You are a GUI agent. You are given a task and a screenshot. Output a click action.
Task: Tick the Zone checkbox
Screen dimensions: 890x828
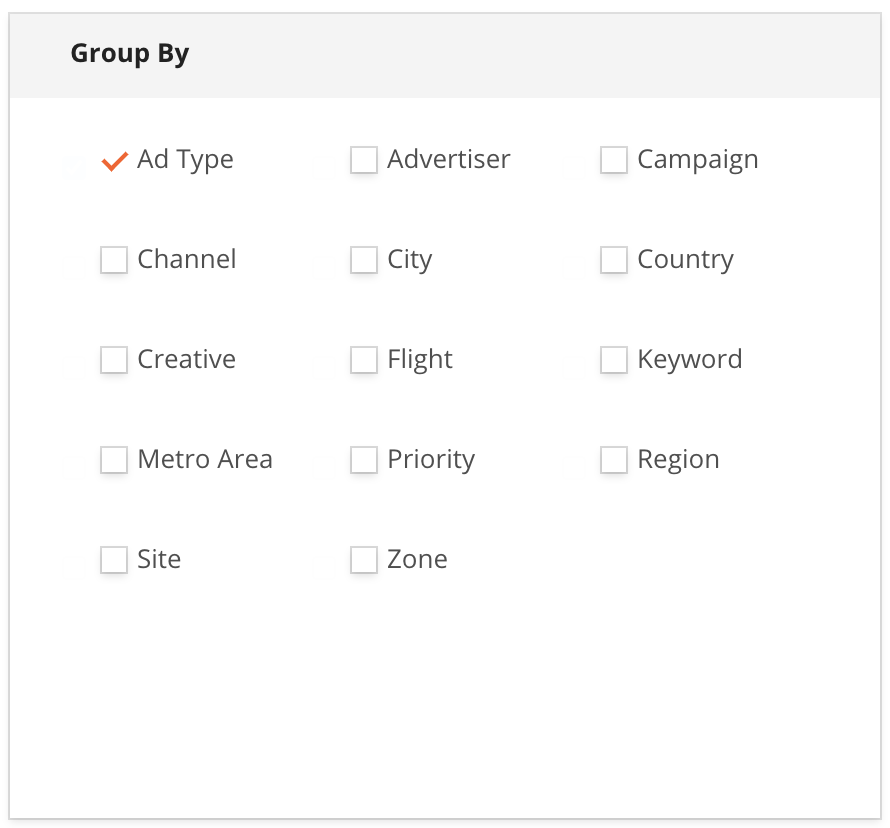(x=364, y=560)
